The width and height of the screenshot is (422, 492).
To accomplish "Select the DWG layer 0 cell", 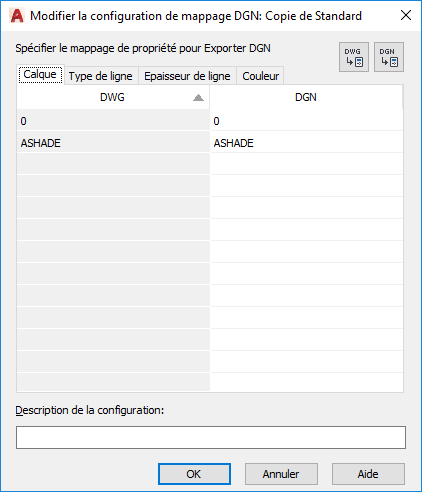I will tap(113, 121).
